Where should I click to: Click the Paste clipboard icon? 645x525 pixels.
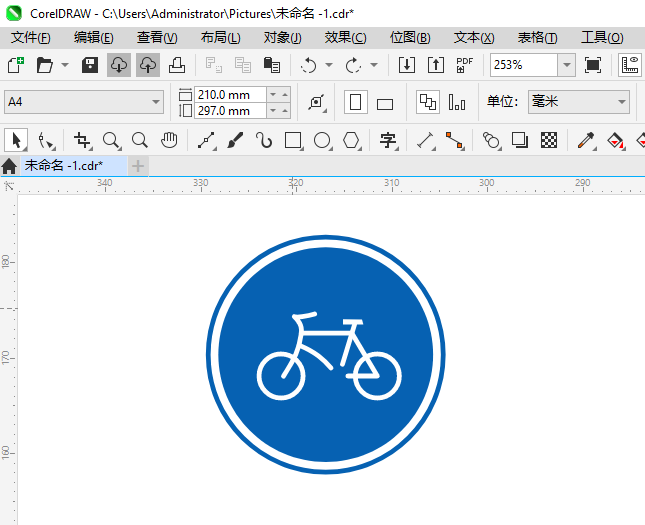(x=272, y=65)
